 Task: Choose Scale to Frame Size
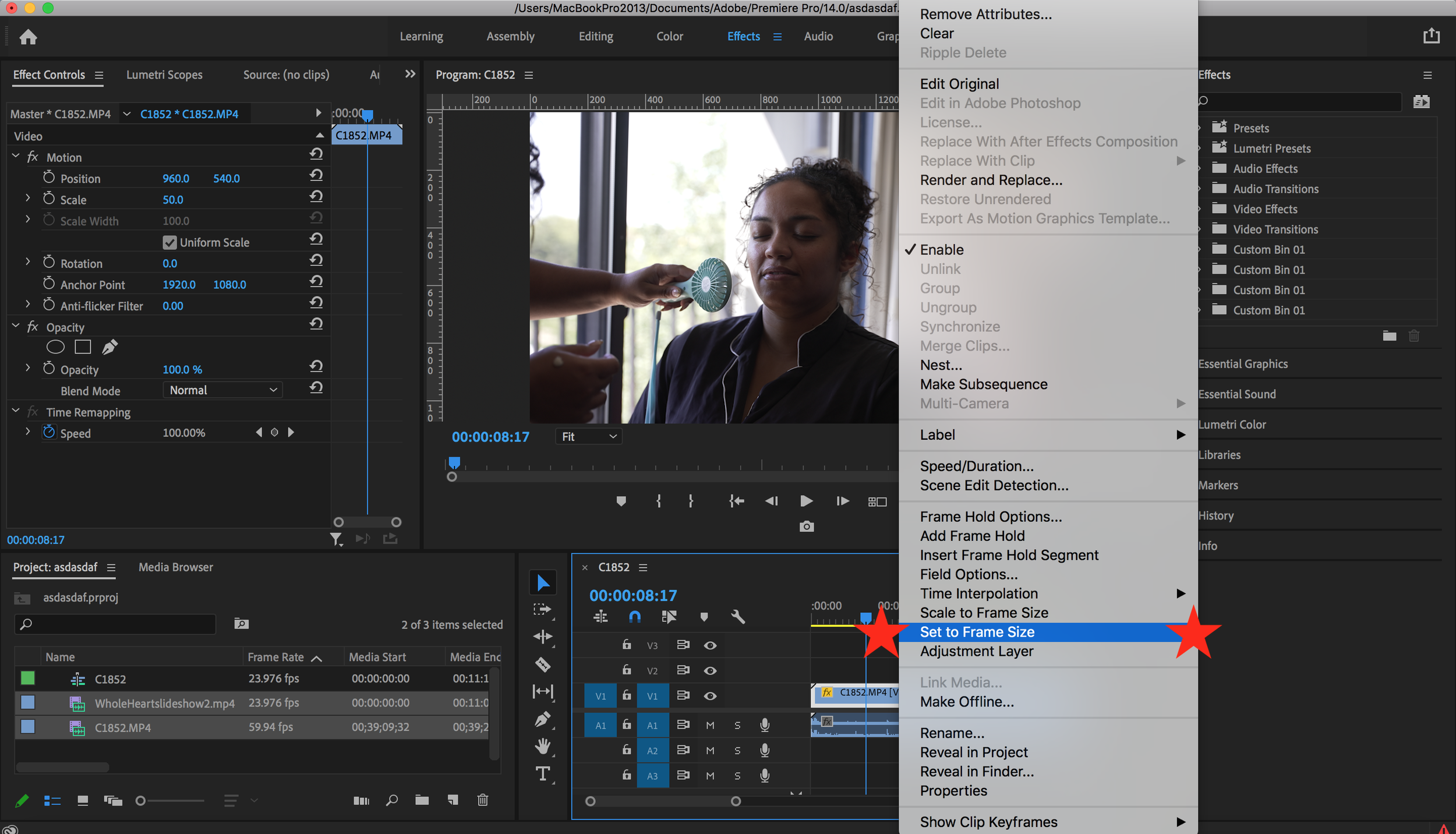point(1048,613)
